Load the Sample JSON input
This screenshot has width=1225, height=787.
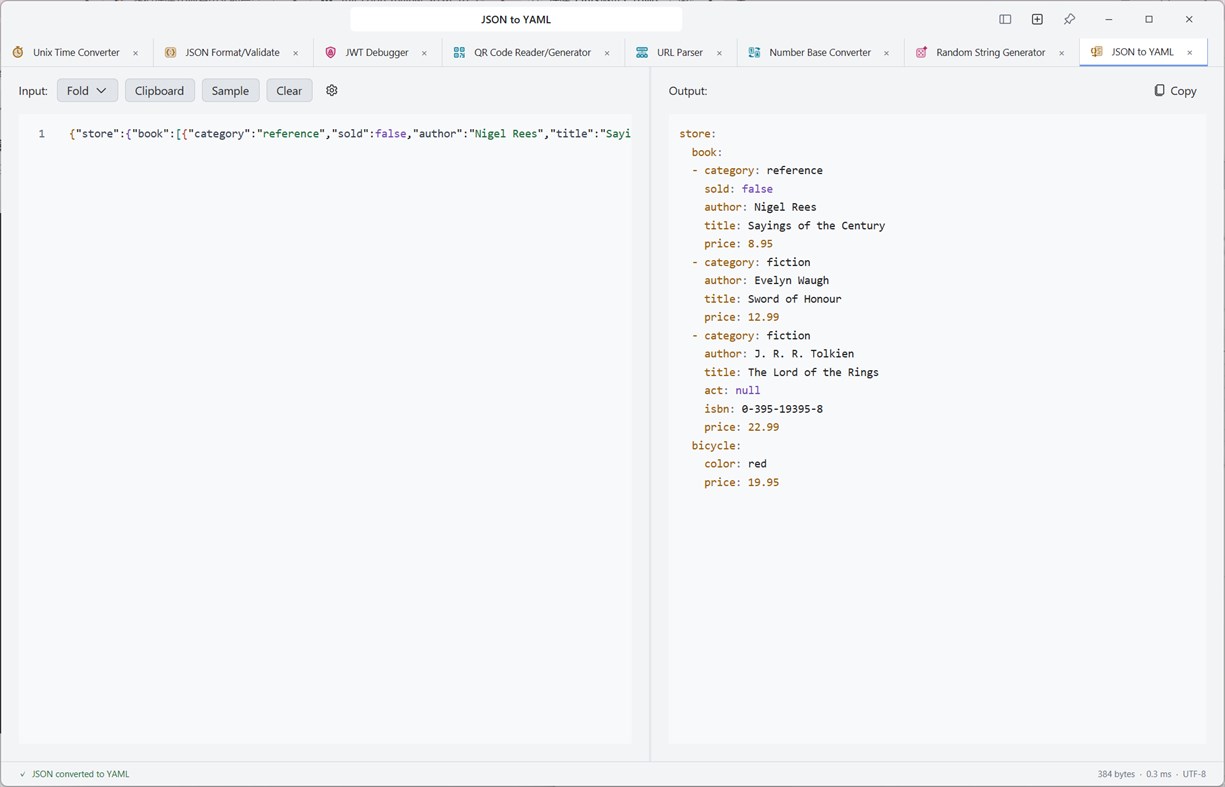click(230, 90)
